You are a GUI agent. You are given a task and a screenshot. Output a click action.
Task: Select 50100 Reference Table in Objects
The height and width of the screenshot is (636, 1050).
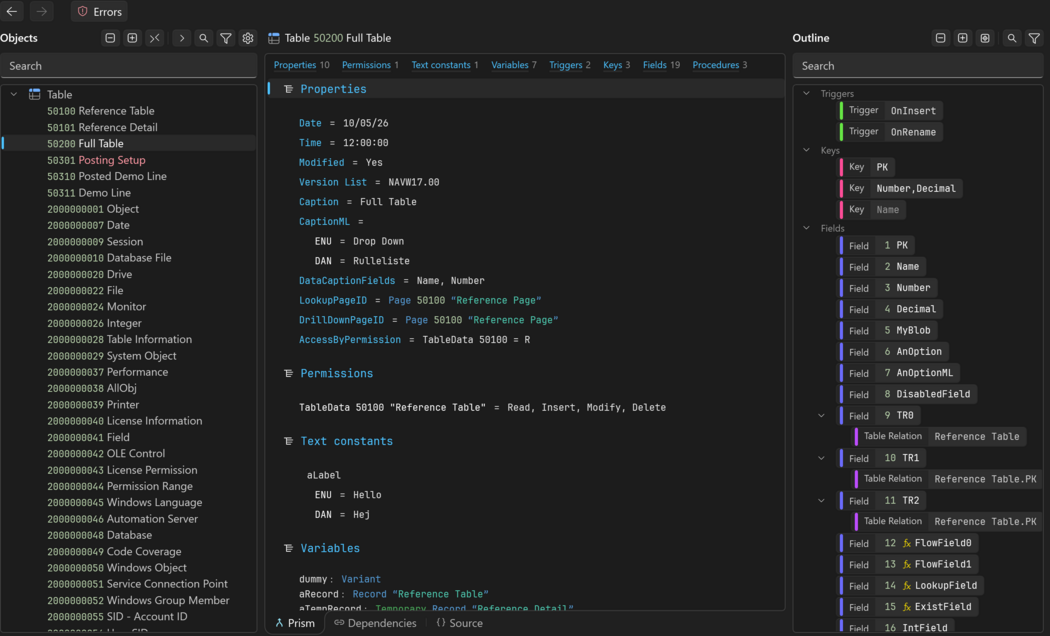click(100, 111)
